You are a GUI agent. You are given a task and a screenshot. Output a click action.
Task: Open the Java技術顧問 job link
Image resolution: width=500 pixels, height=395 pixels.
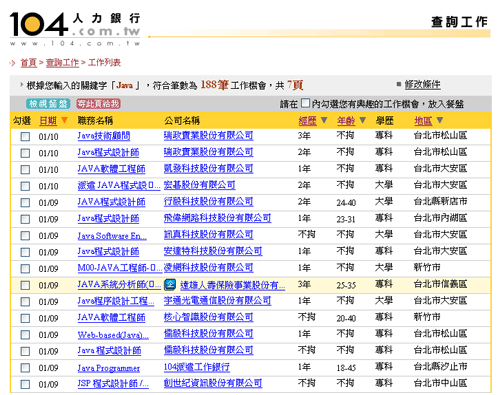tap(104, 136)
